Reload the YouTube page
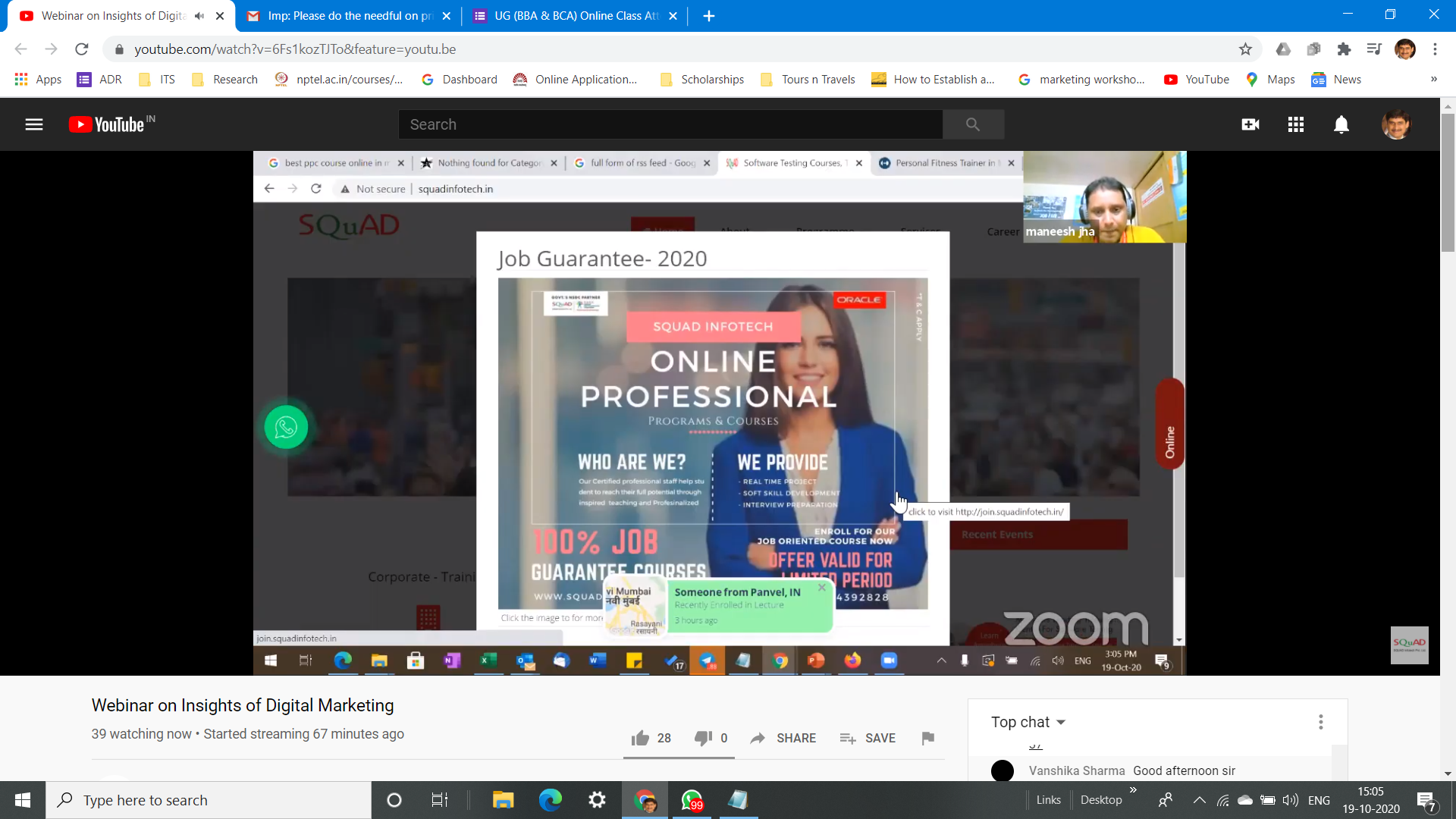 point(82,49)
